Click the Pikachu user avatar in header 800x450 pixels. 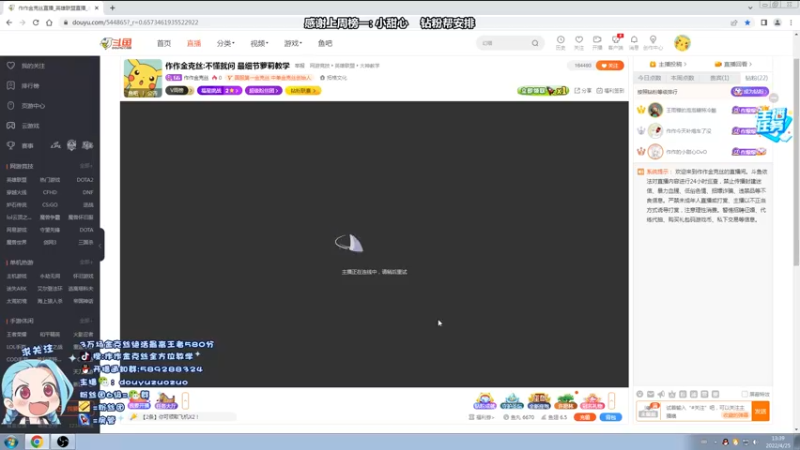tap(682, 43)
